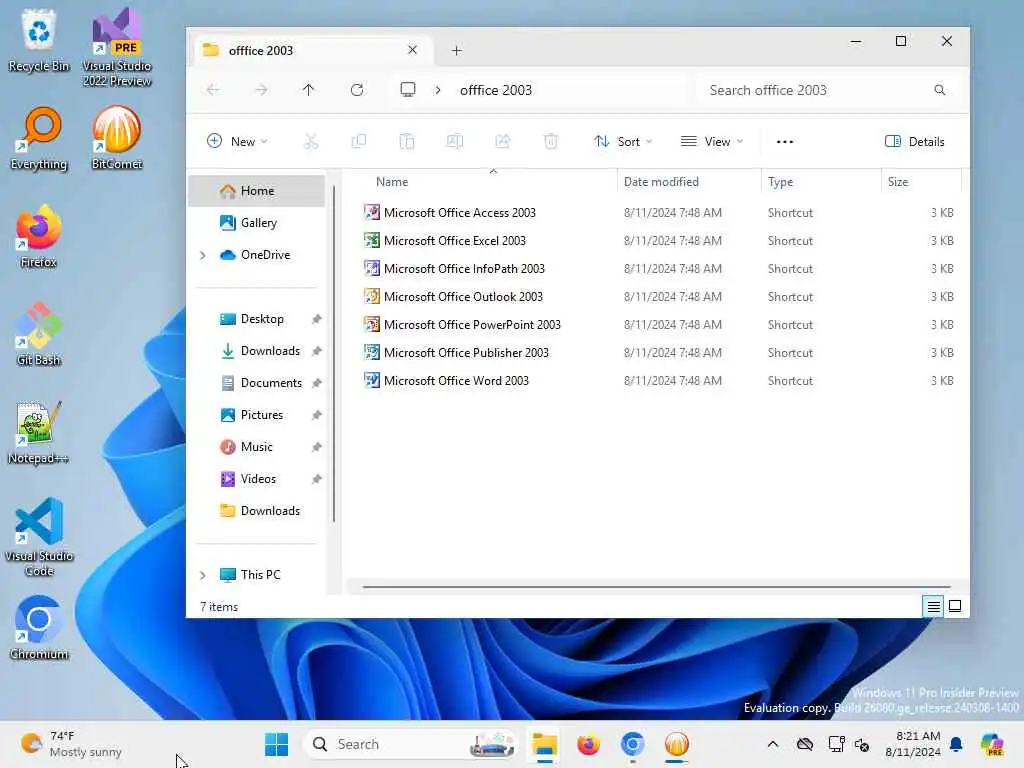Open BitComet desktop shortcut
This screenshot has width=1024, height=768.
point(117,138)
